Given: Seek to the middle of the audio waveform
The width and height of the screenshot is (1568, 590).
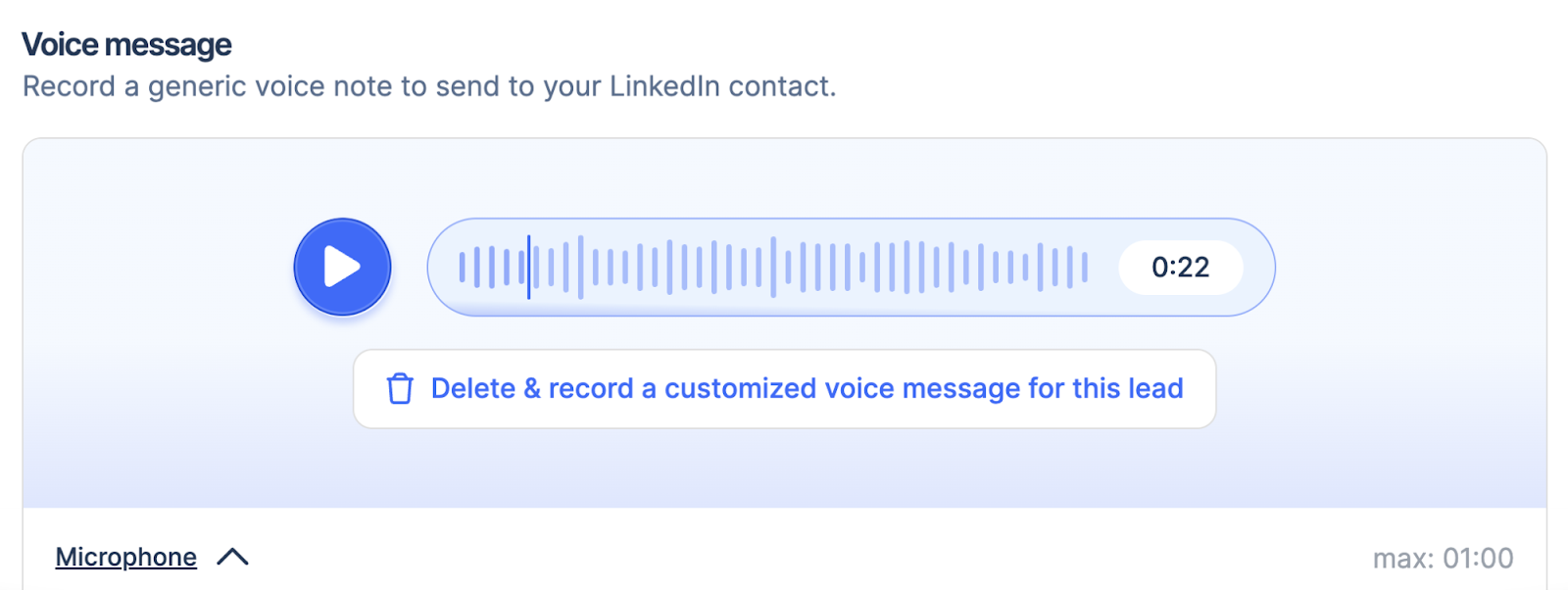Looking at the screenshot, I should [x=773, y=267].
